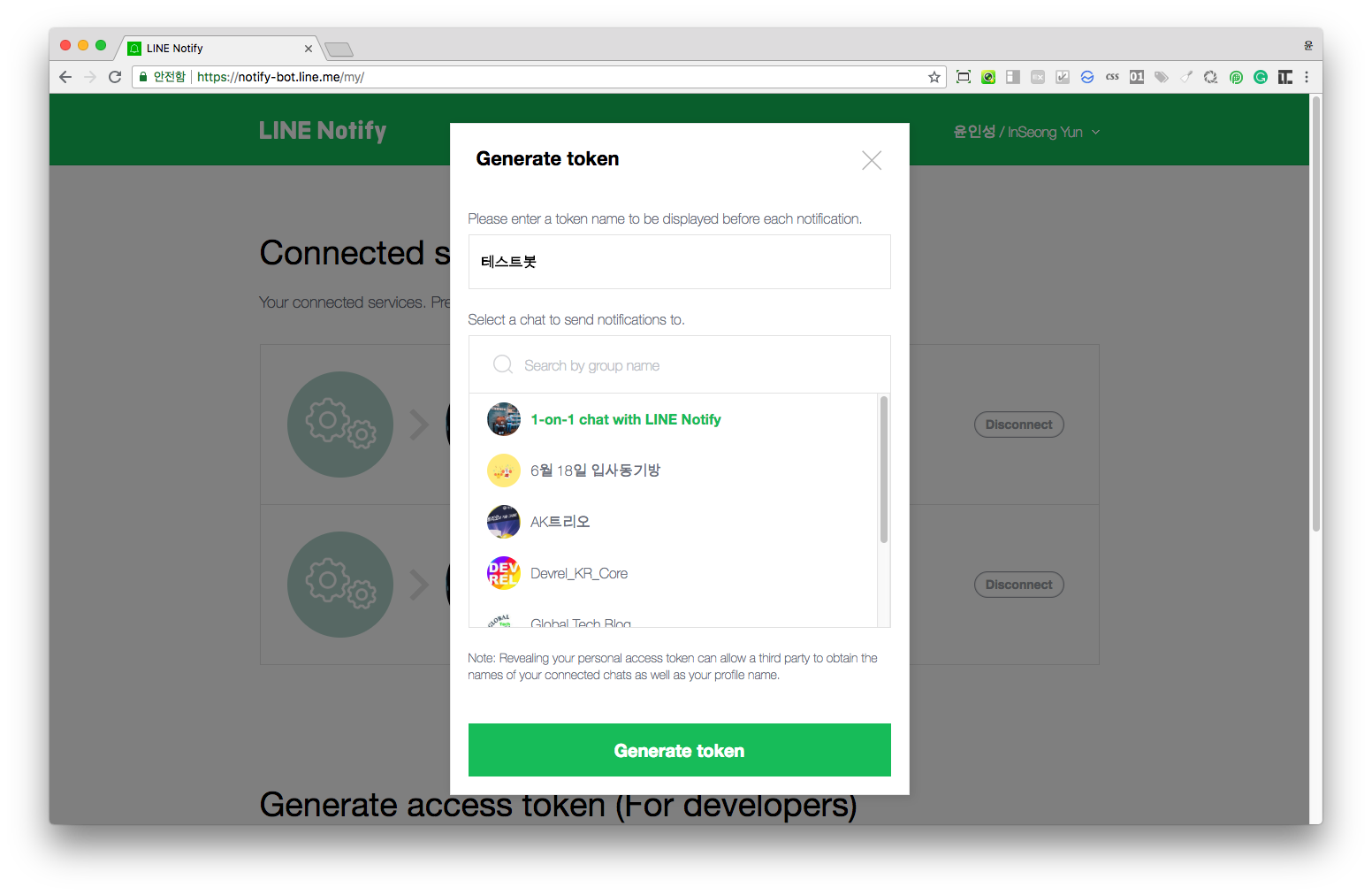Click the second service gear icon
Screen dimensions: 1372x895
[340, 585]
